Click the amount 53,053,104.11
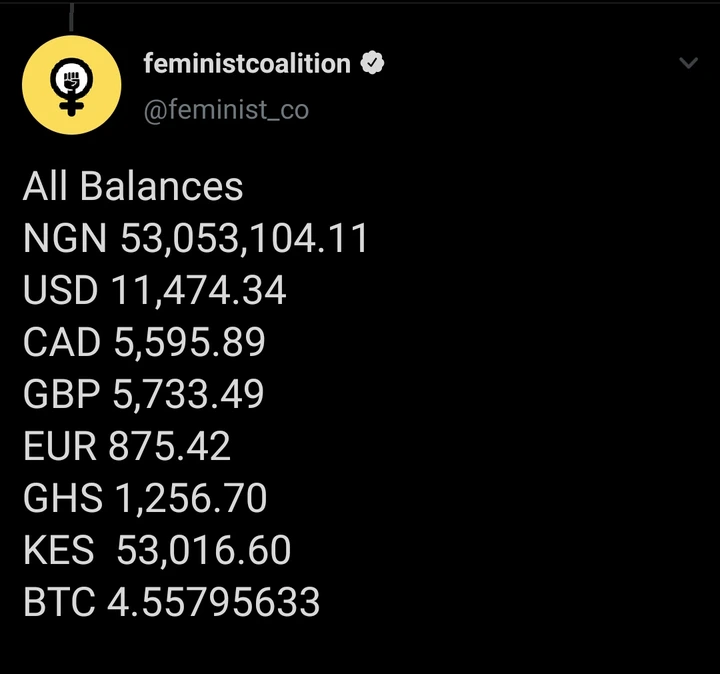The image size is (720, 674). point(245,239)
